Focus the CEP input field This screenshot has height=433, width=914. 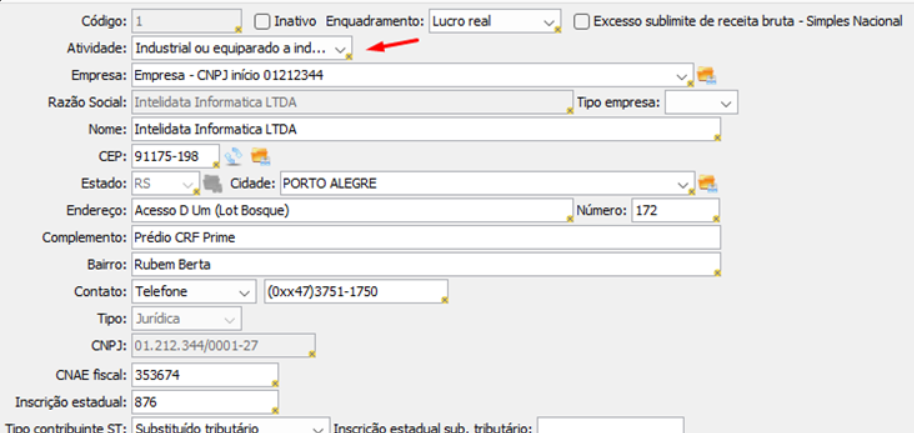click(x=174, y=156)
